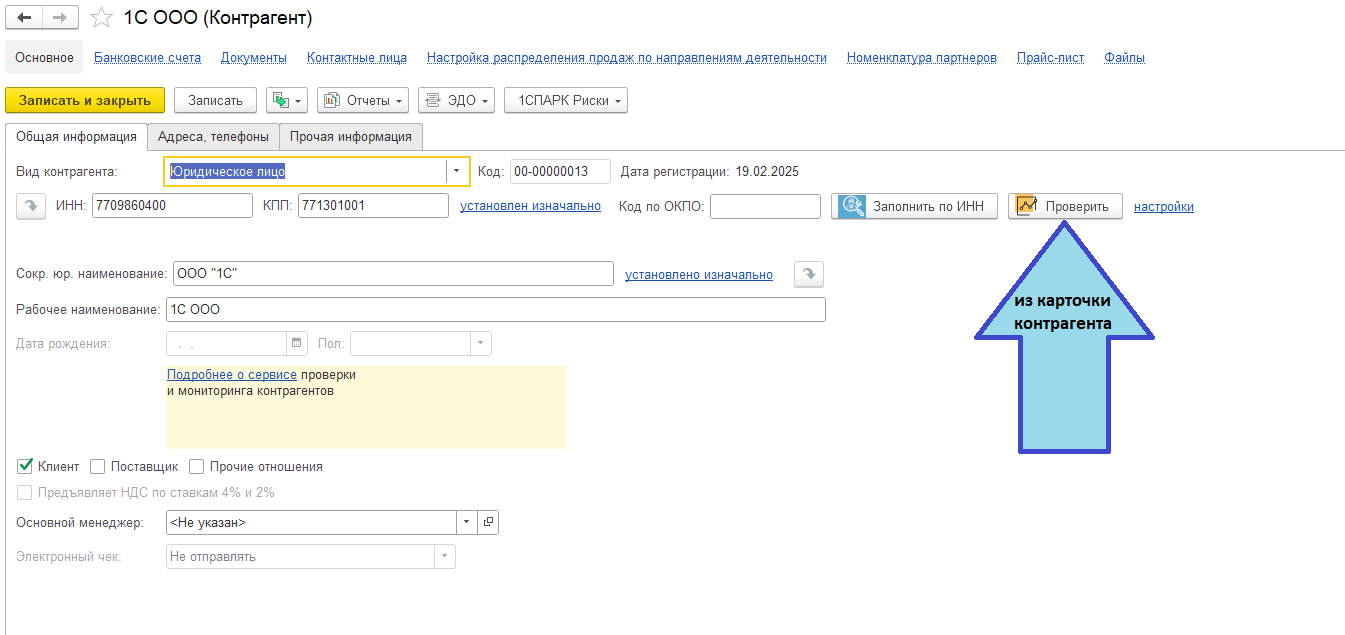Click the arrow icon left of ИНН

tap(32, 205)
